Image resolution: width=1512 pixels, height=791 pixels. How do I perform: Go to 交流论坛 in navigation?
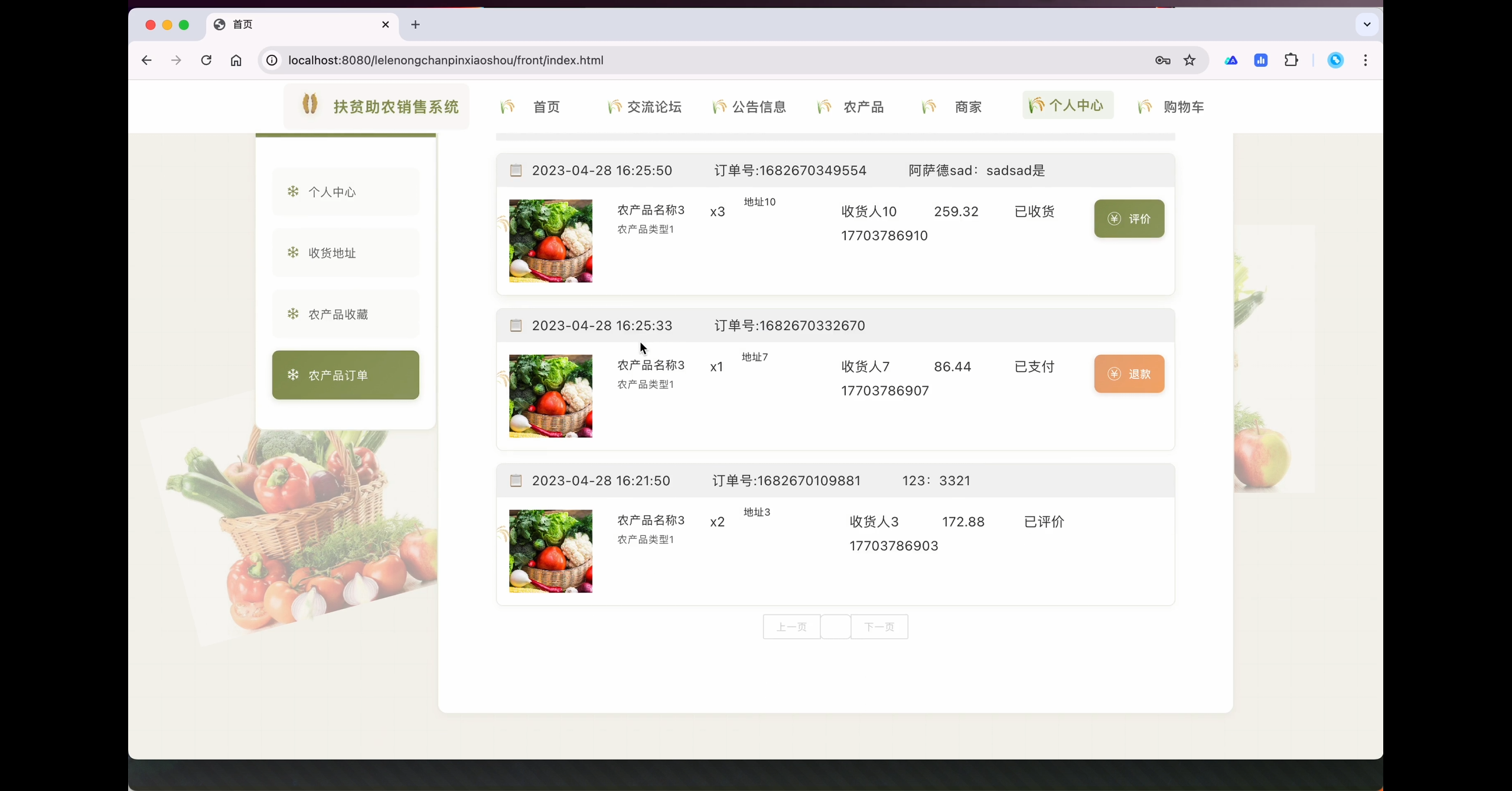tap(644, 107)
